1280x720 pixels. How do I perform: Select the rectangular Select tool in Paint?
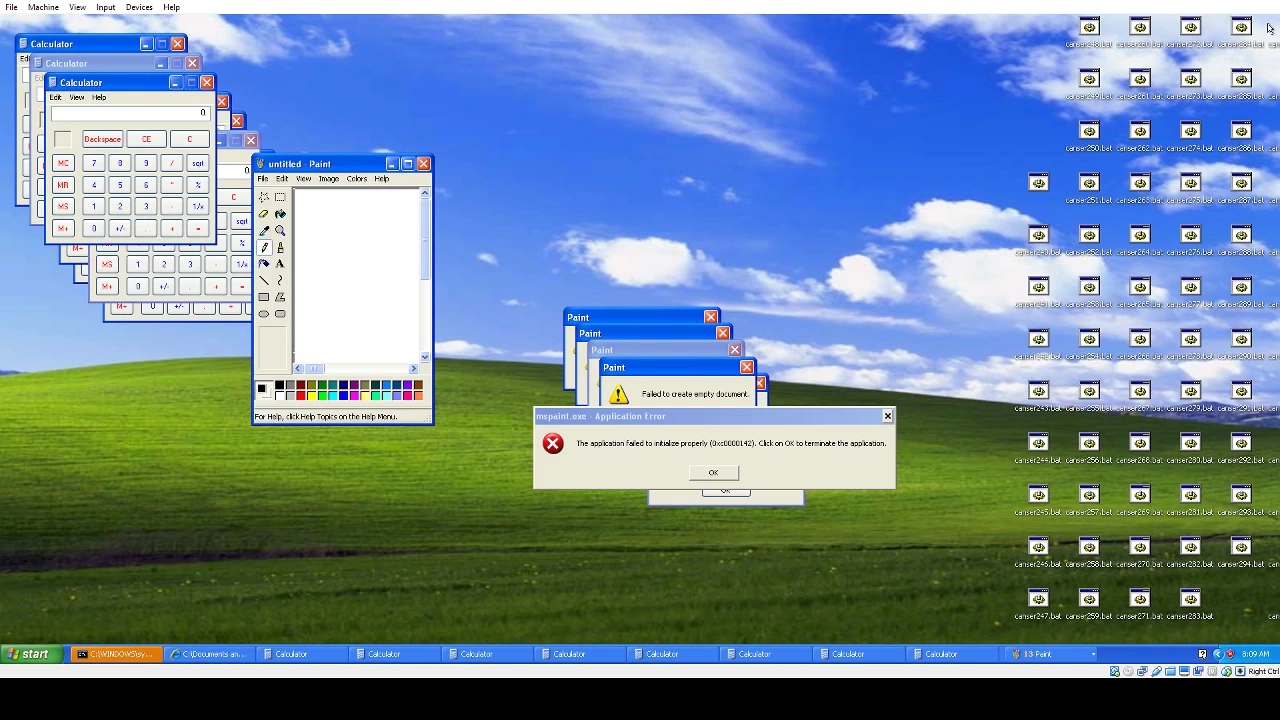point(280,197)
